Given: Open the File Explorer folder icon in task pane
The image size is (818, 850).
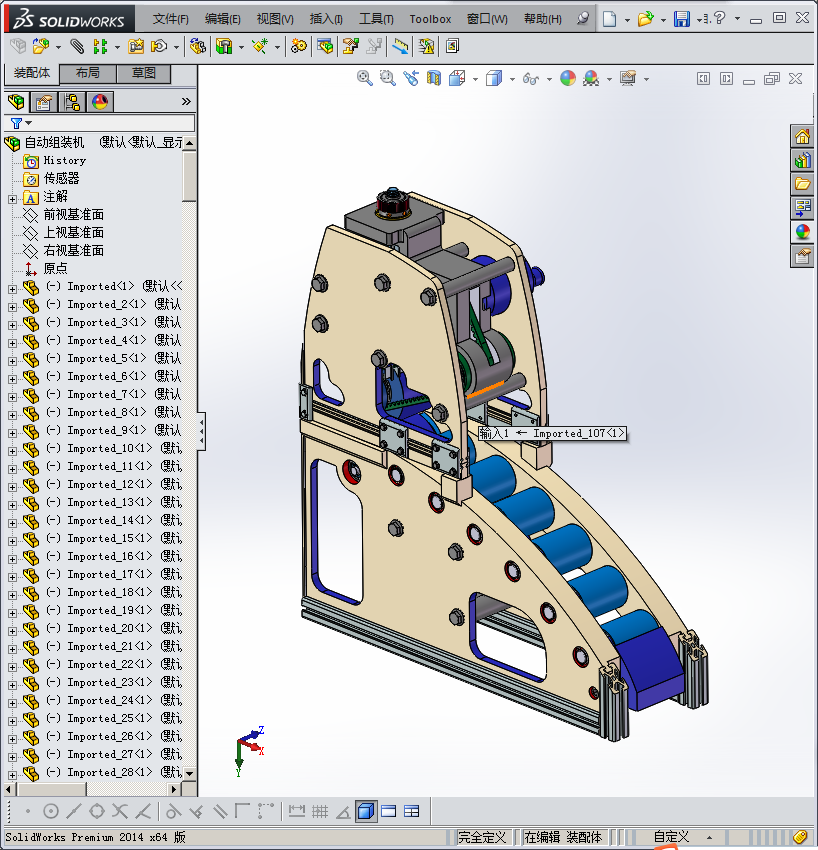Looking at the screenshot, I should point(802,184).
